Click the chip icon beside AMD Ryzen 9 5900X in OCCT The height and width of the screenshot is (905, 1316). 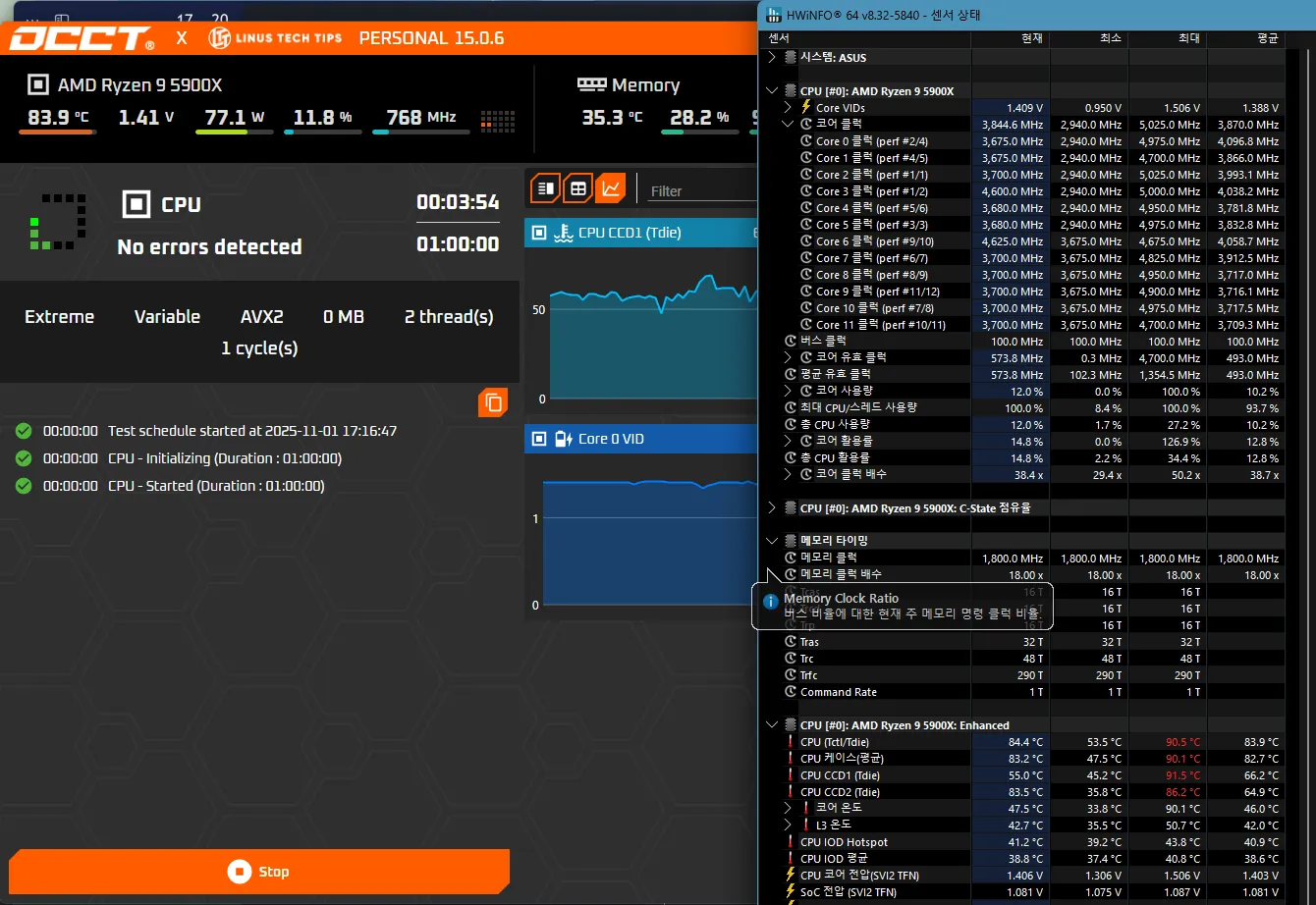pyautogui.click(x=37, y=85)
